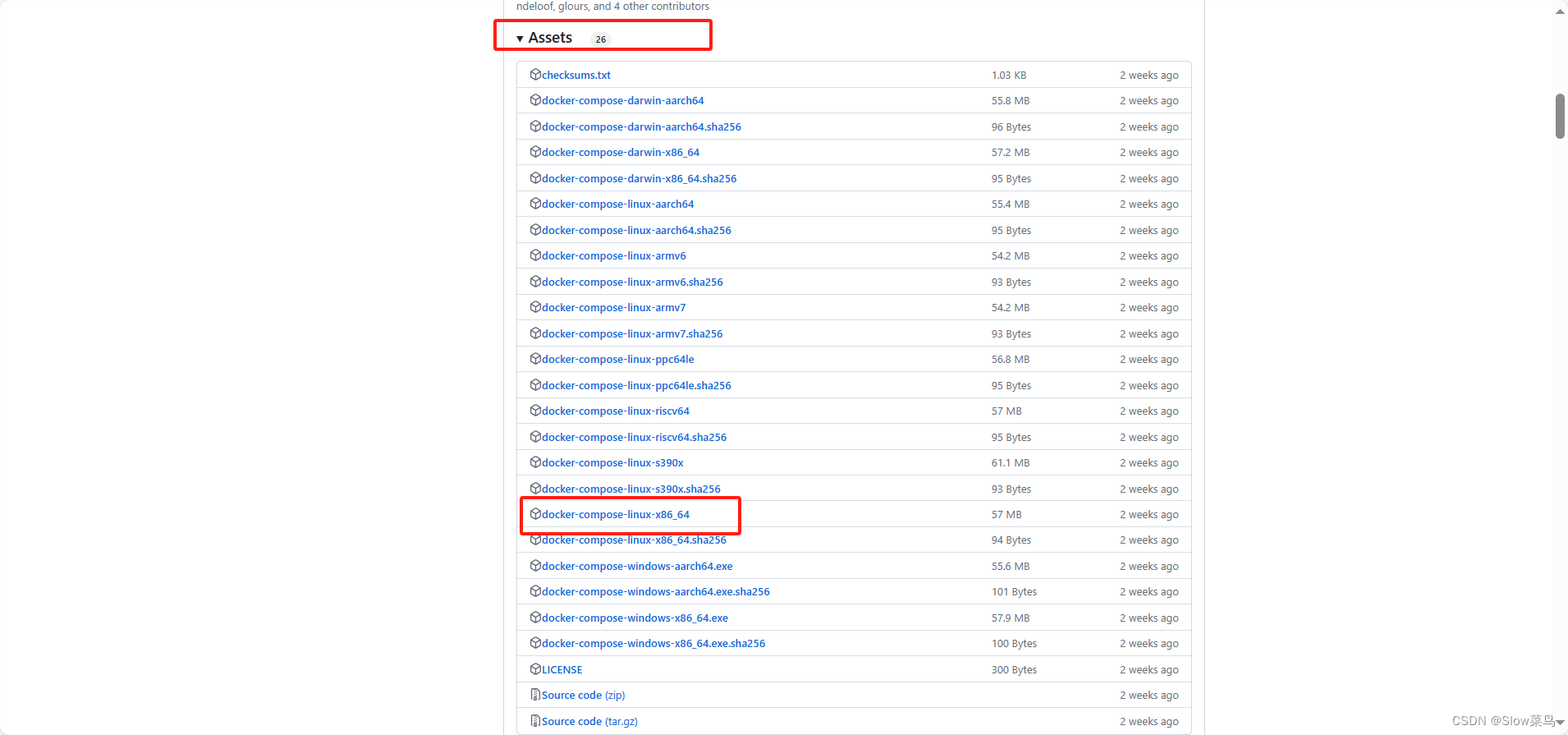This screenshot has height=735, width=1568.
Task: Click package icon next to docker-compose-linux-armv7
Action: pyautogui.click(x=535, y=307)
